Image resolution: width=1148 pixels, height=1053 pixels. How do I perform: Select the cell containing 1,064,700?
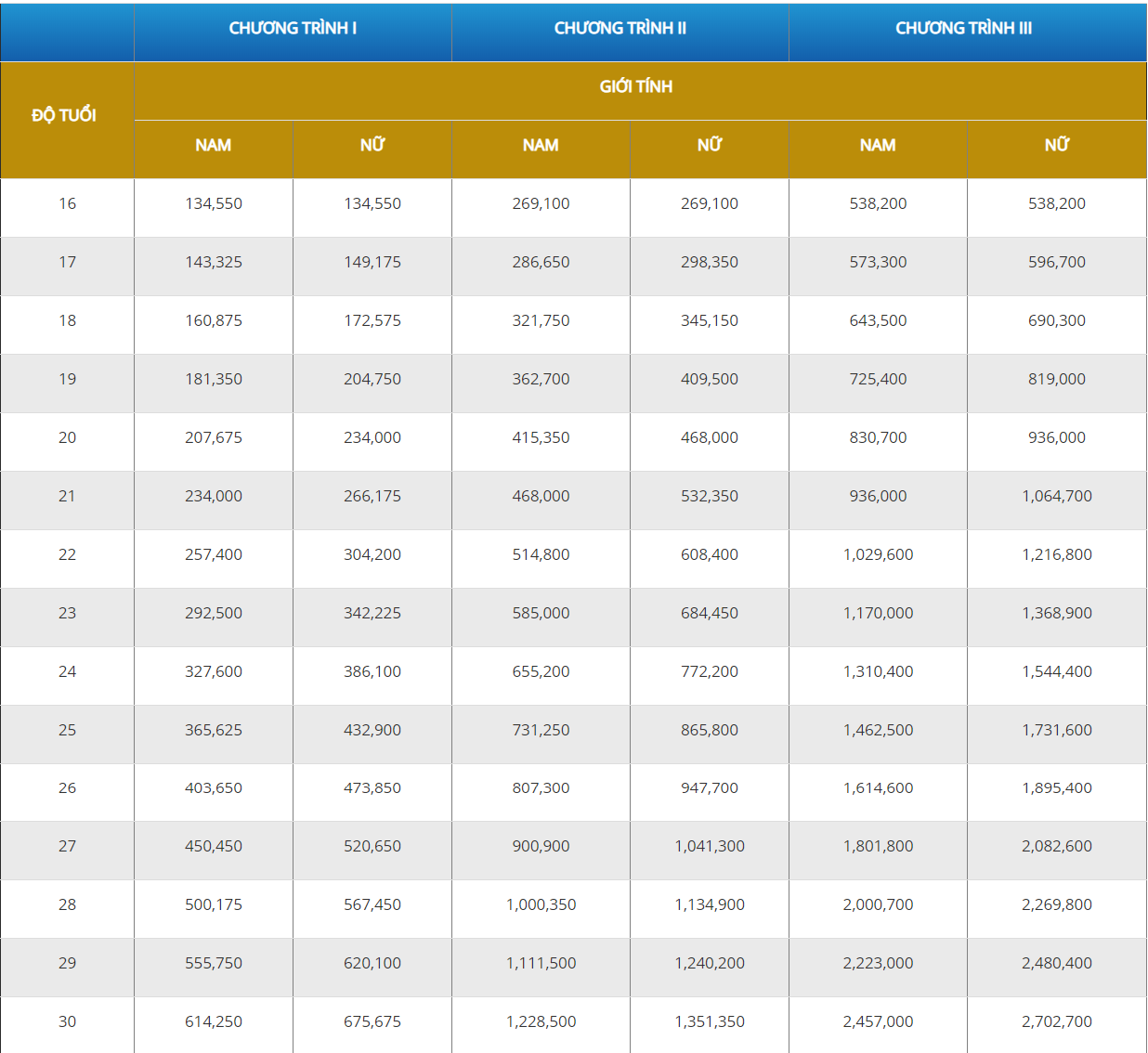[1056, 496]
